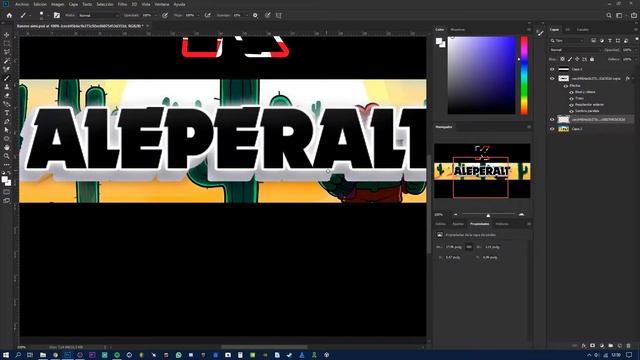640x360 pixels.
Task: Open the layer blend mode Normal dropdown
Action: (x=576, y=50)
